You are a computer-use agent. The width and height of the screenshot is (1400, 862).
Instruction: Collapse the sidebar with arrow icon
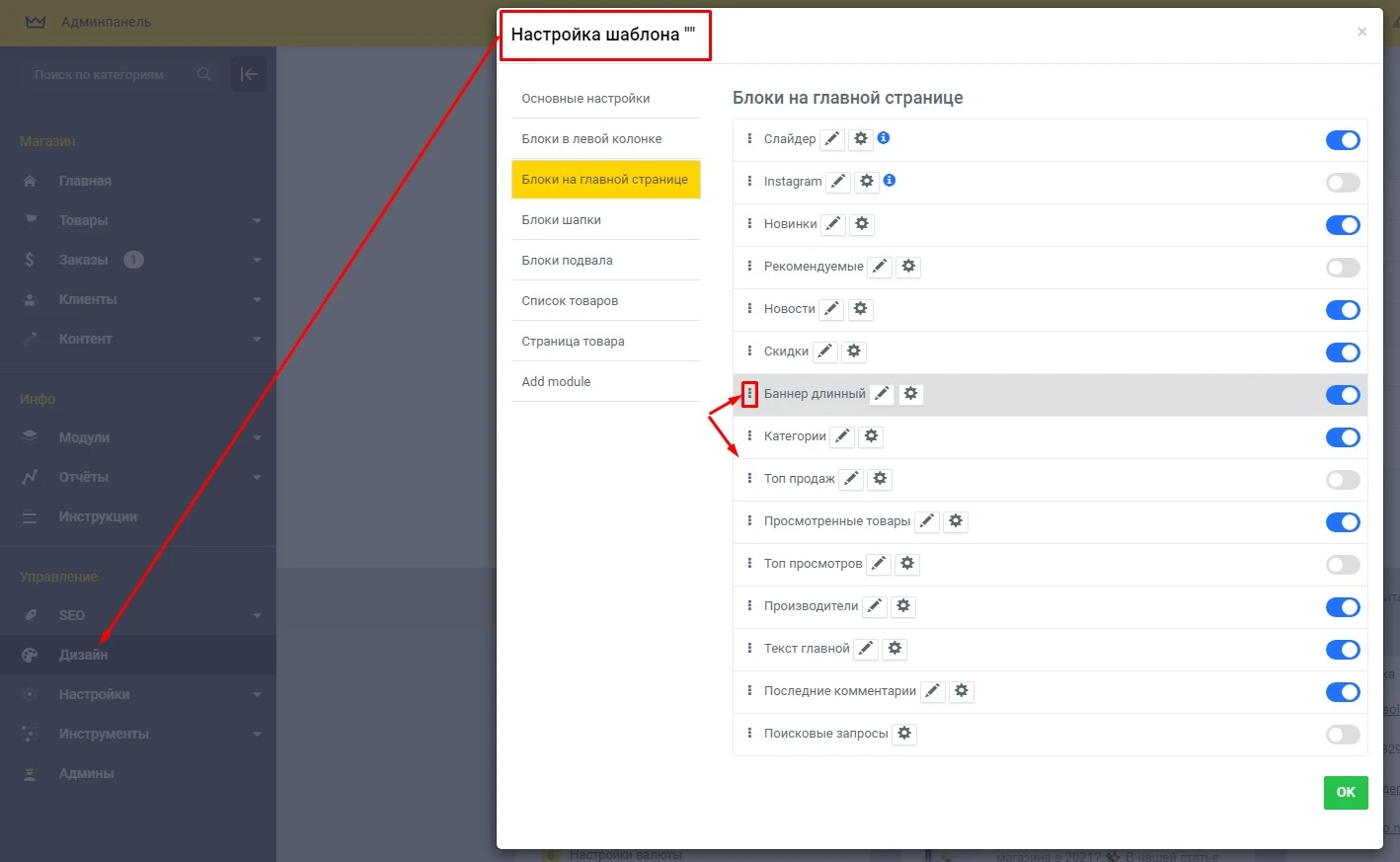[x=249, y=74]
